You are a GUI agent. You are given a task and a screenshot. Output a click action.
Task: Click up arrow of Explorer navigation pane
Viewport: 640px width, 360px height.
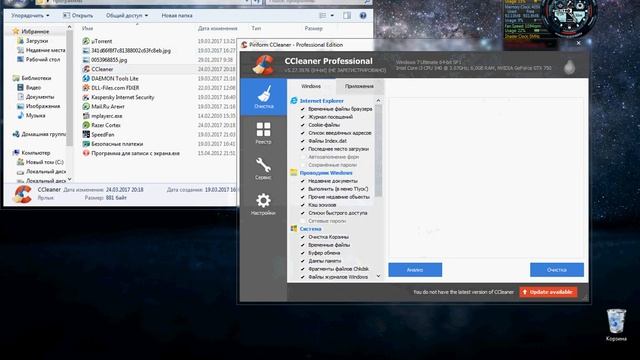(69, 27)
